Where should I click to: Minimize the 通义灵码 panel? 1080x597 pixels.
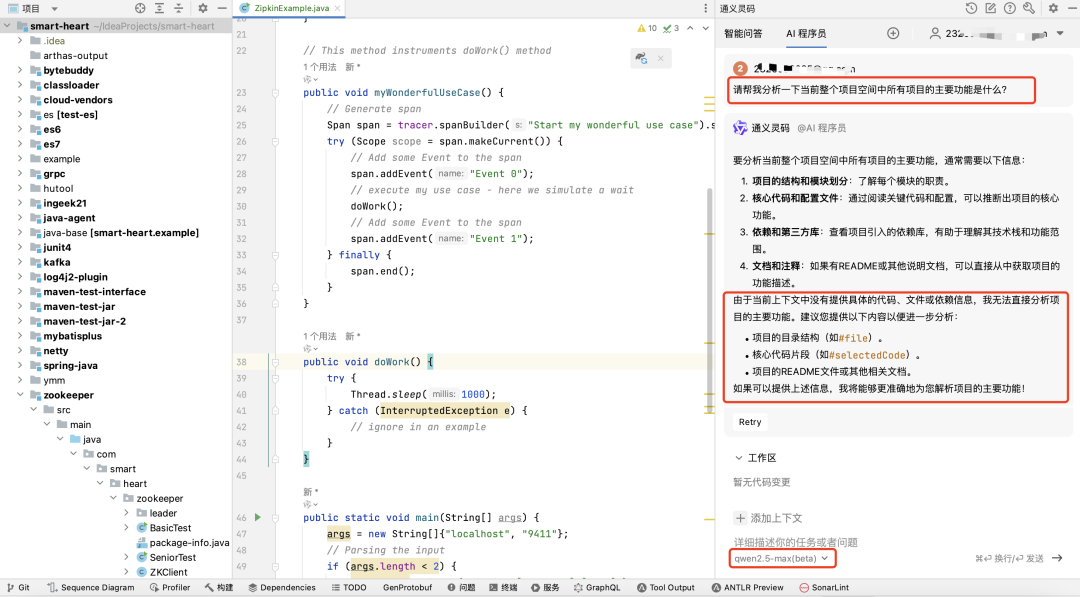[1072, 8]
